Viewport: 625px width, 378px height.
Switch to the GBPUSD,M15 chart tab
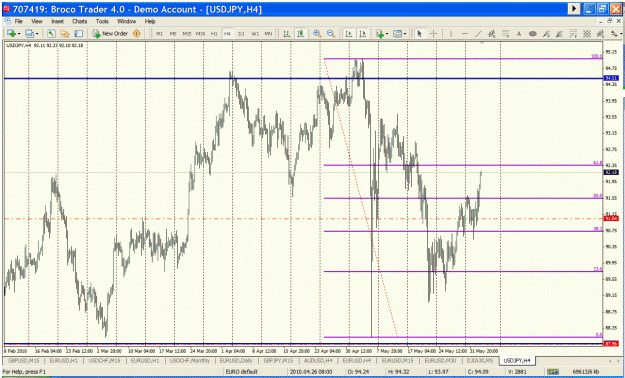pyautogui.click(x=23, y=360)
